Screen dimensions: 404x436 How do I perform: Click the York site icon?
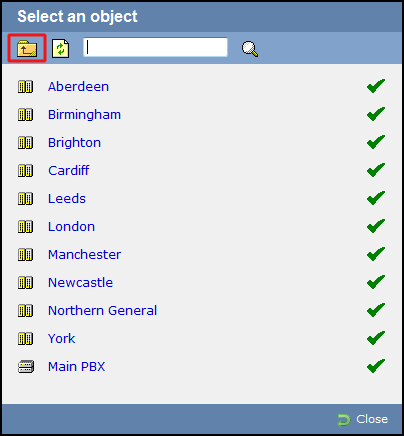pos(25,339)
